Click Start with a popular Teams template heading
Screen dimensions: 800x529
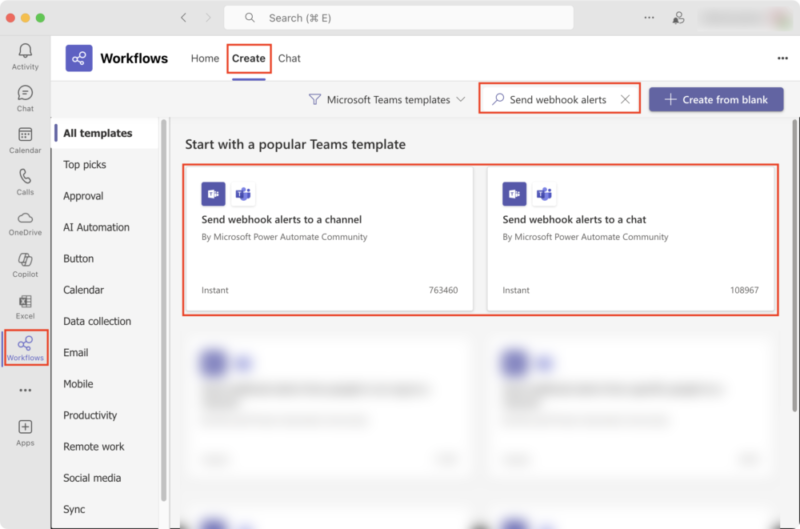tap(295, 144)
